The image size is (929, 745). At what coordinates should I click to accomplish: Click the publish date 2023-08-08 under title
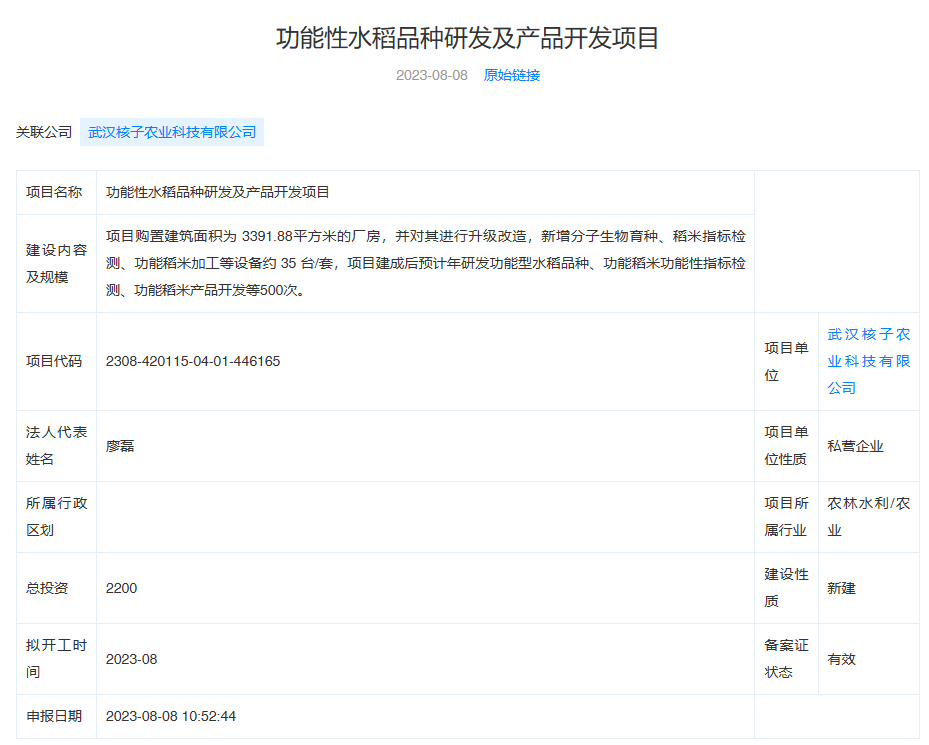pyautogui.click(x=431, y=75)
